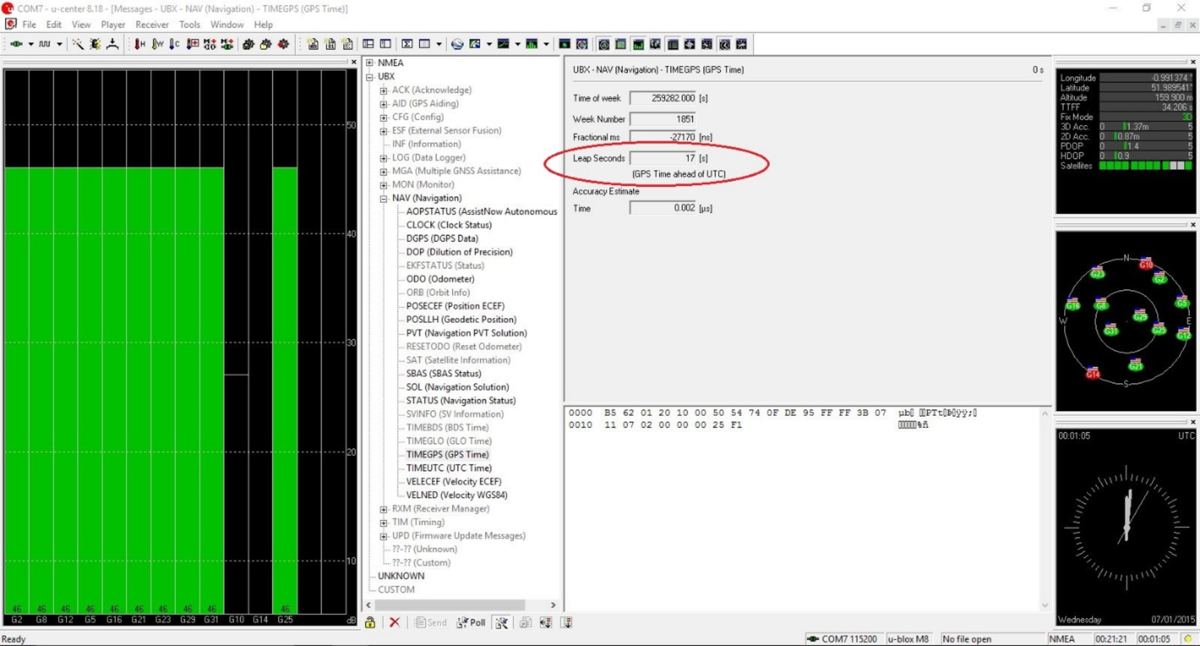Collapse the NAV (Navigation) node
This screenshot has width=1200, height=646.
tap(384, 198)
